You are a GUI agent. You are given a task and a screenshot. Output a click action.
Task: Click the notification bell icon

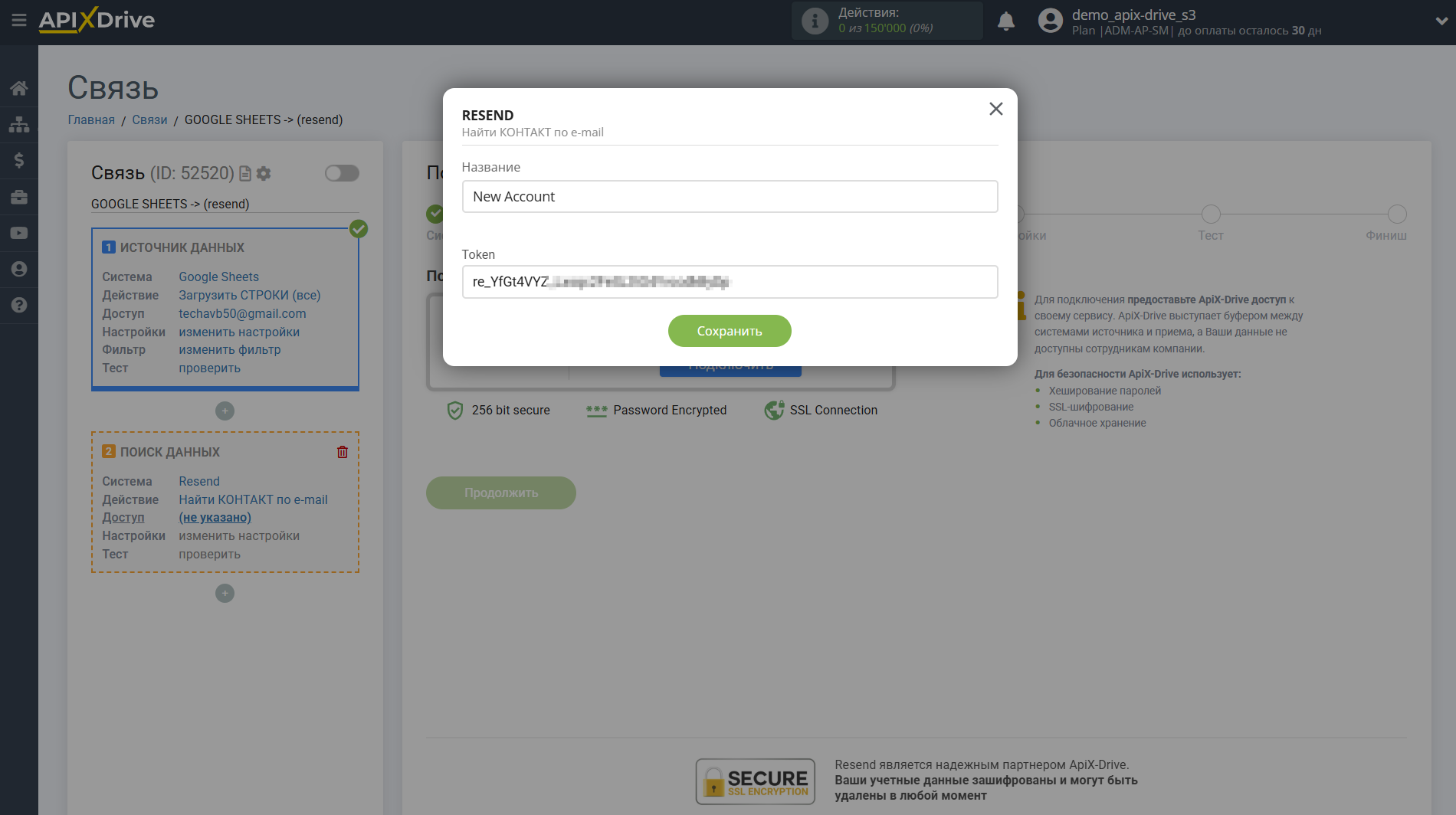tap(1006, 21)
